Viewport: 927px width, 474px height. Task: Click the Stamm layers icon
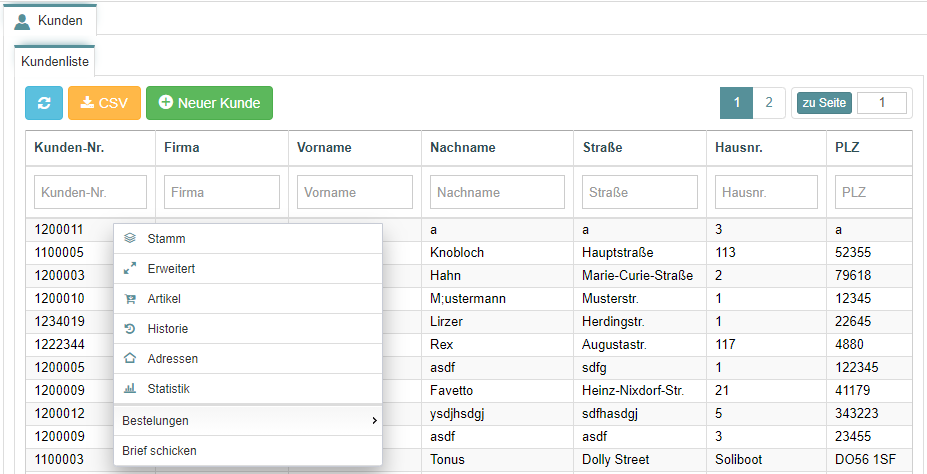pos(130,238)
